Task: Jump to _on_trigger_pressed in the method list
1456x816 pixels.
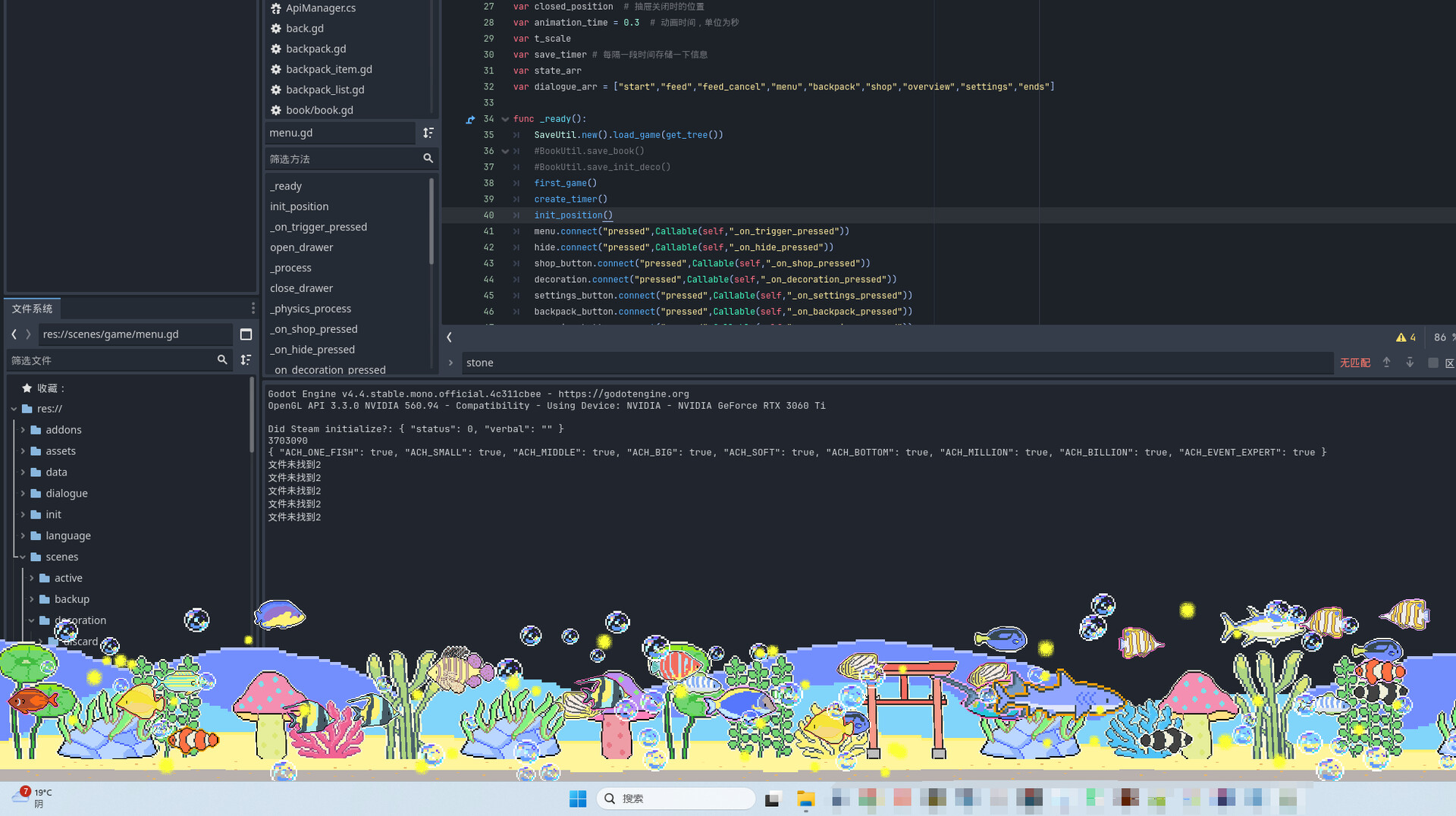Action: (x=318, y=227)
